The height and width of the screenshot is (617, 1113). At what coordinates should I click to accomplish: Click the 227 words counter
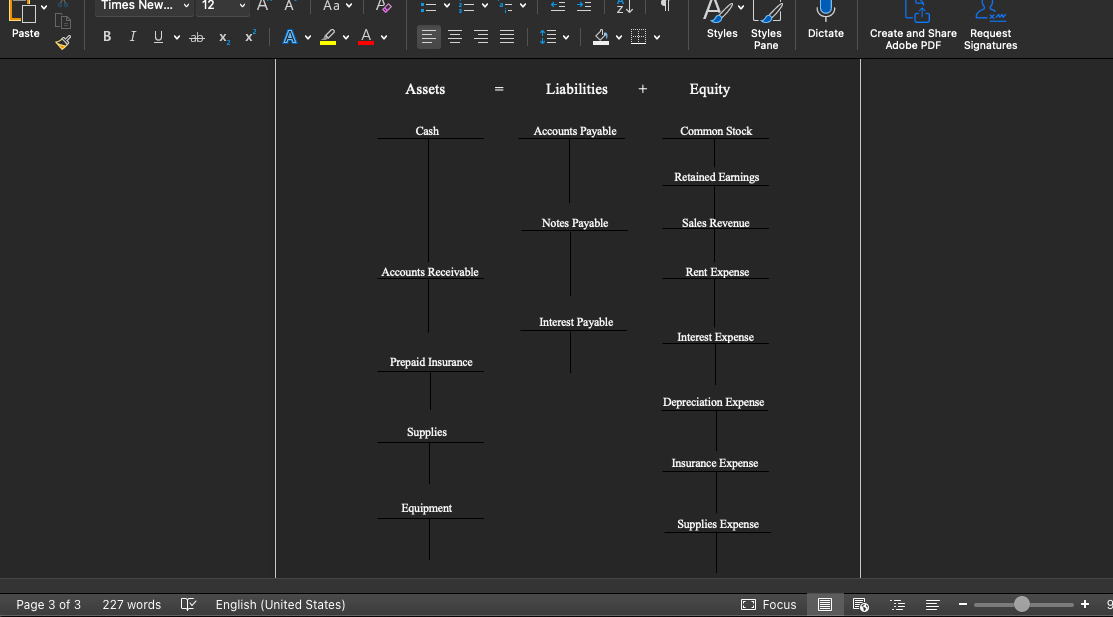(x=131, y=604)
